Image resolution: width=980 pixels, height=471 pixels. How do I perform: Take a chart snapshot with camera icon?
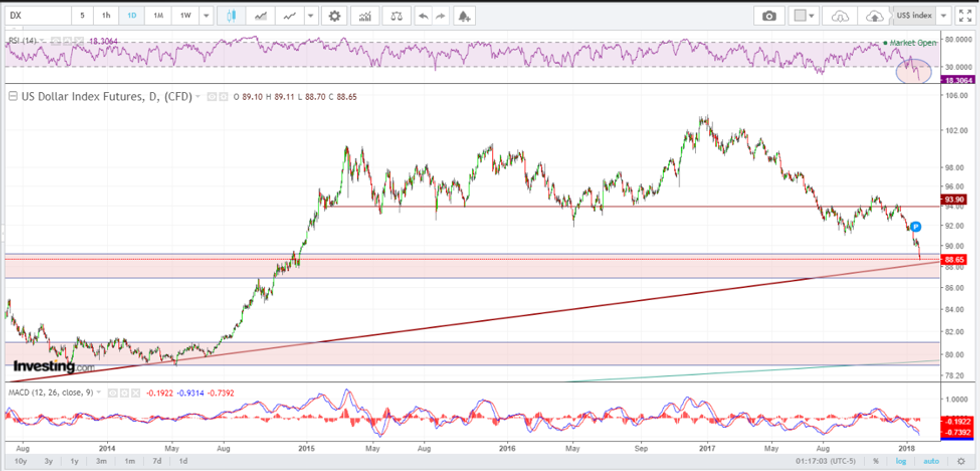click(x=769, y=16)
